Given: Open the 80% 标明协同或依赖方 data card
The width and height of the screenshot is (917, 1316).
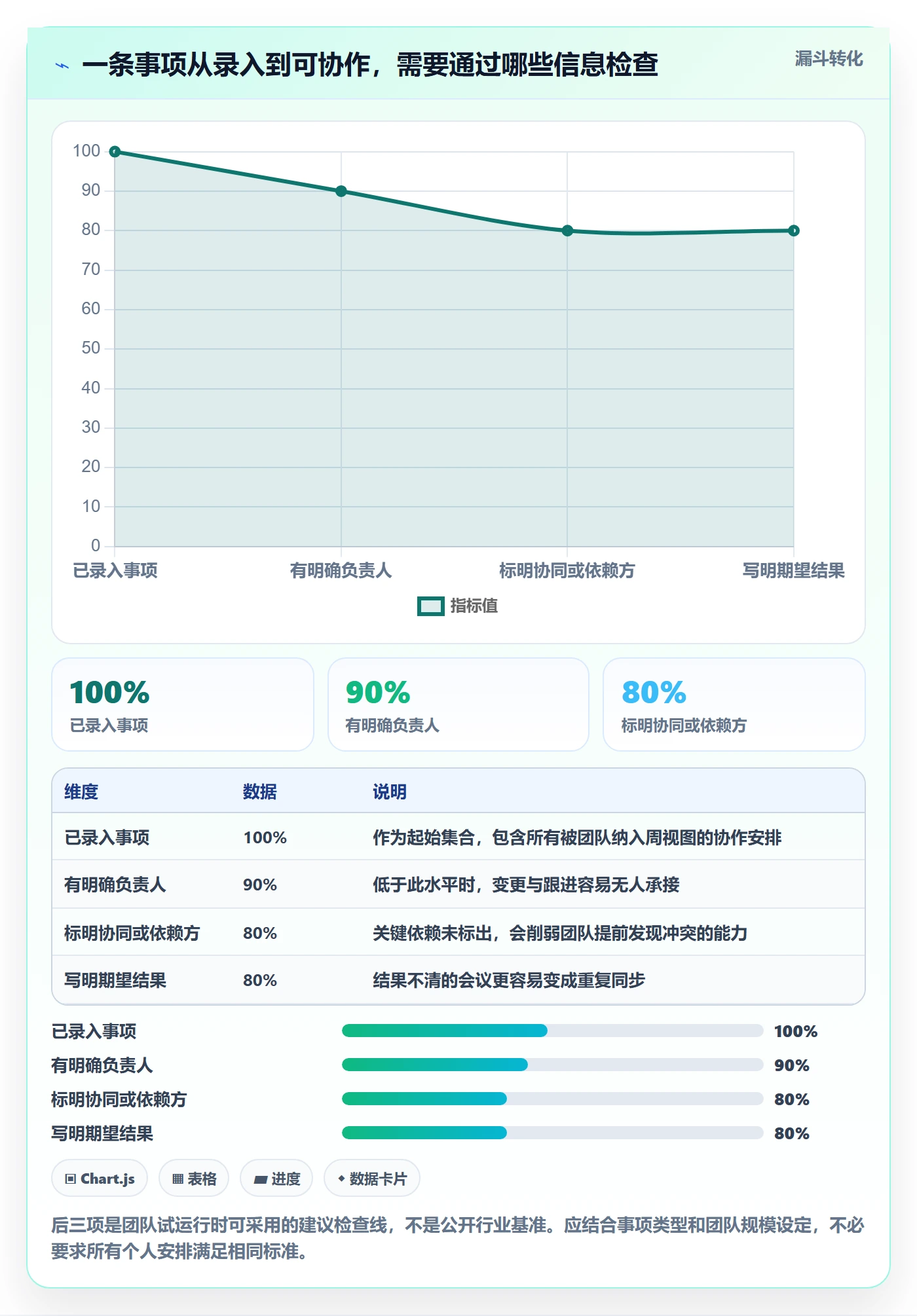Looking at the screenshot, I should (x=734, y=704).
